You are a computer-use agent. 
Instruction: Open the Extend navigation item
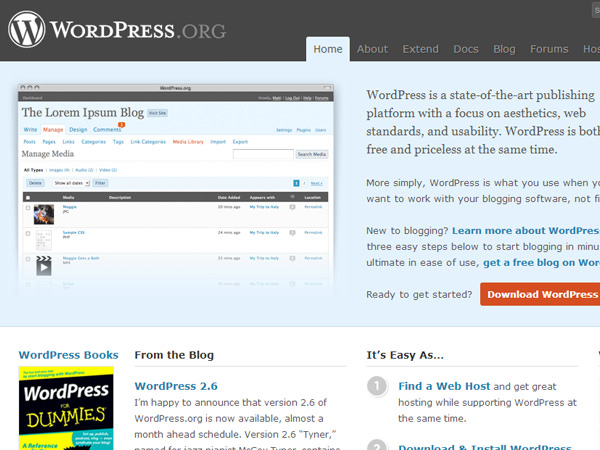(x=421, y=49)
